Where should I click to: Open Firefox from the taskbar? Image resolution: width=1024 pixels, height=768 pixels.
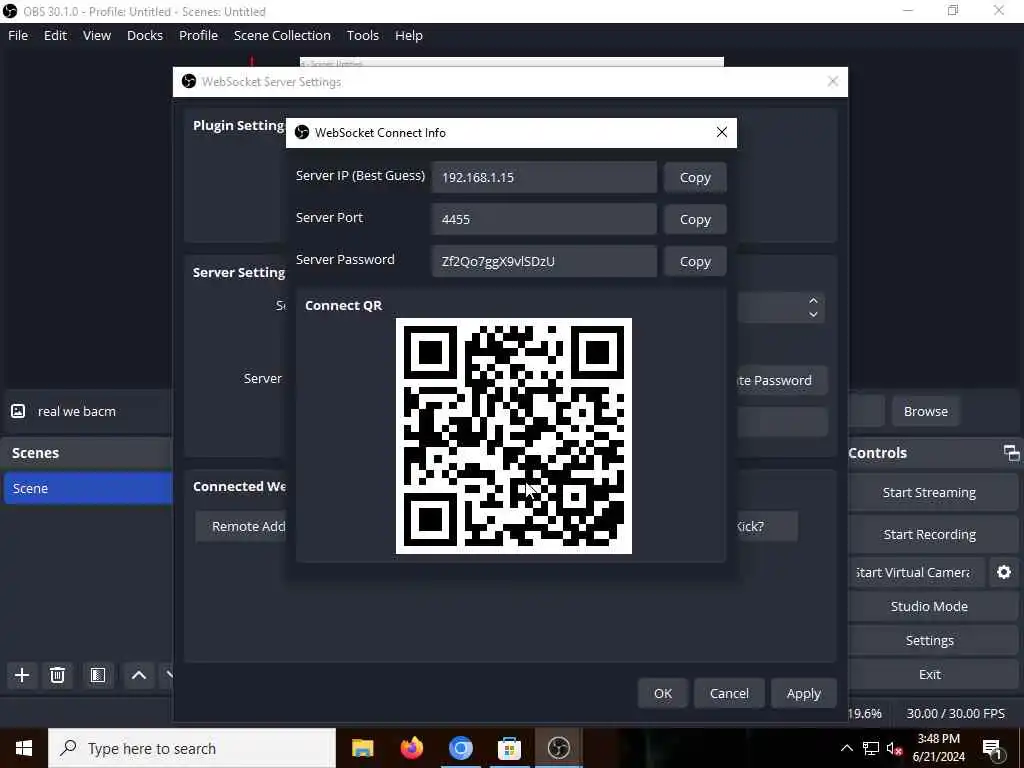point(411,748)
